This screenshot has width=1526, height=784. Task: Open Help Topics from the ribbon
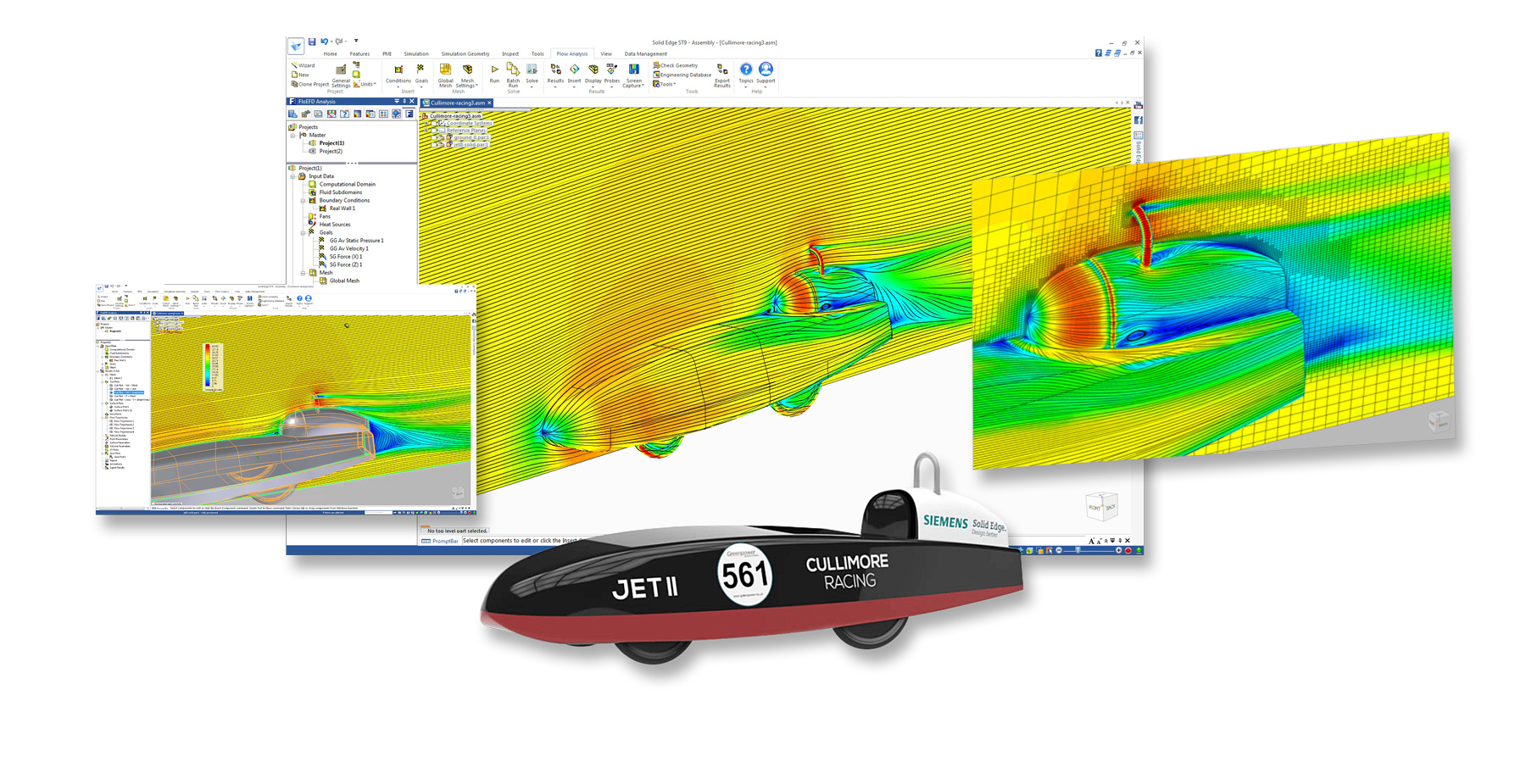pyautogui.click(x=746, y=75)
